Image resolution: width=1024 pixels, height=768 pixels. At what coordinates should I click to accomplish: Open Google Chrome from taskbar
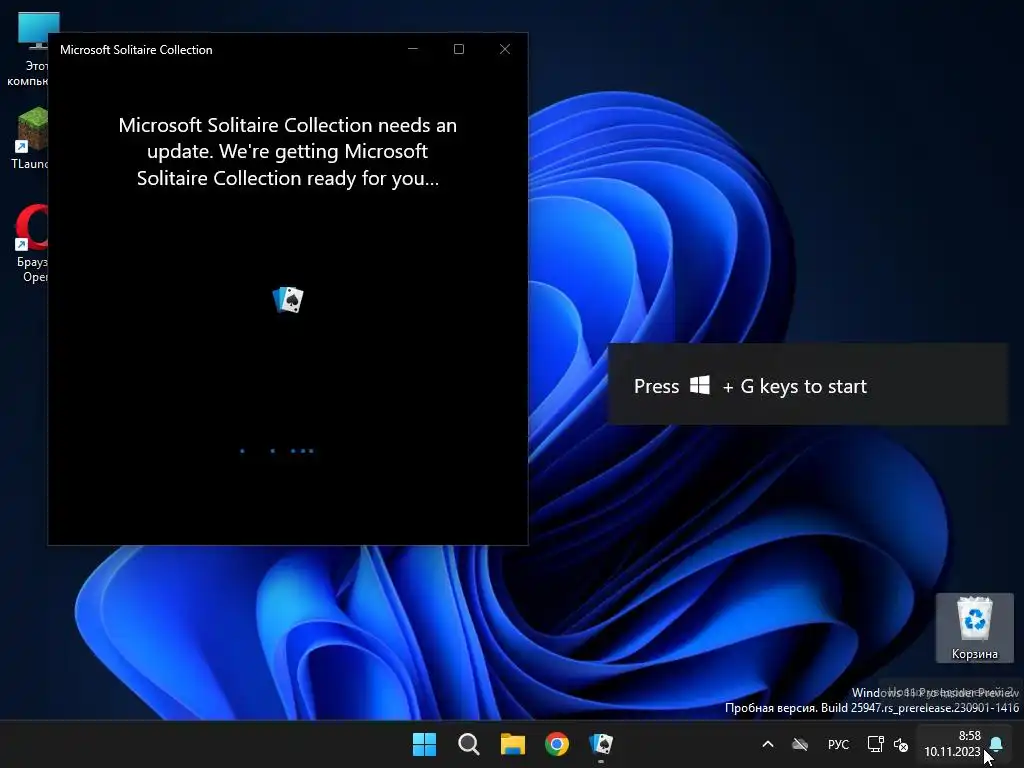coord(557,744)
